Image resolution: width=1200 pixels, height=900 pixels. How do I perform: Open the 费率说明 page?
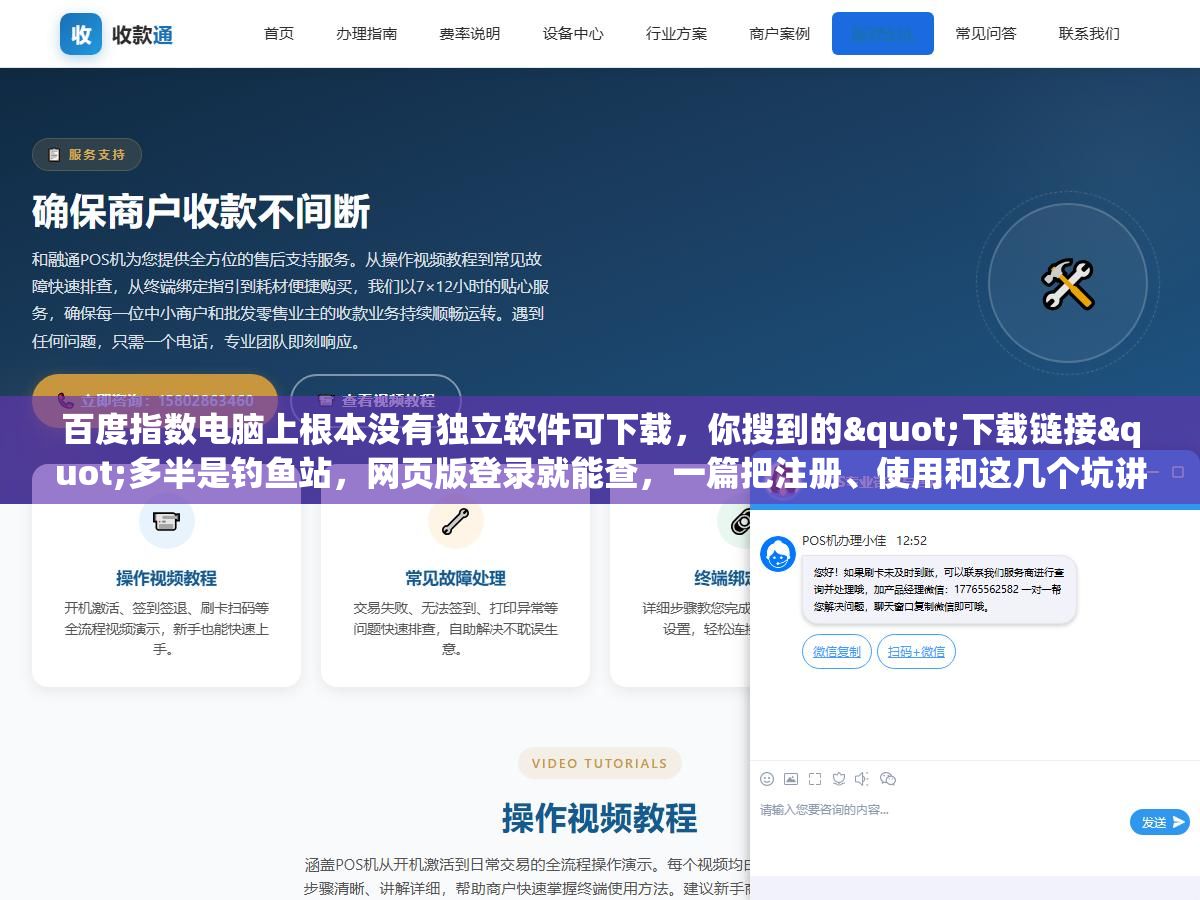(x=470, y=33)
